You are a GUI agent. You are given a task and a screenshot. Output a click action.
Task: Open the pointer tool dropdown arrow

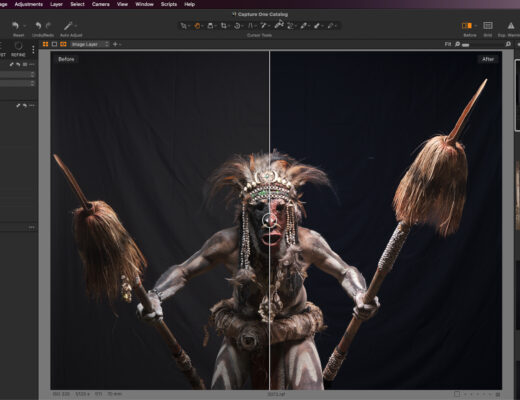tap(188, 26)
